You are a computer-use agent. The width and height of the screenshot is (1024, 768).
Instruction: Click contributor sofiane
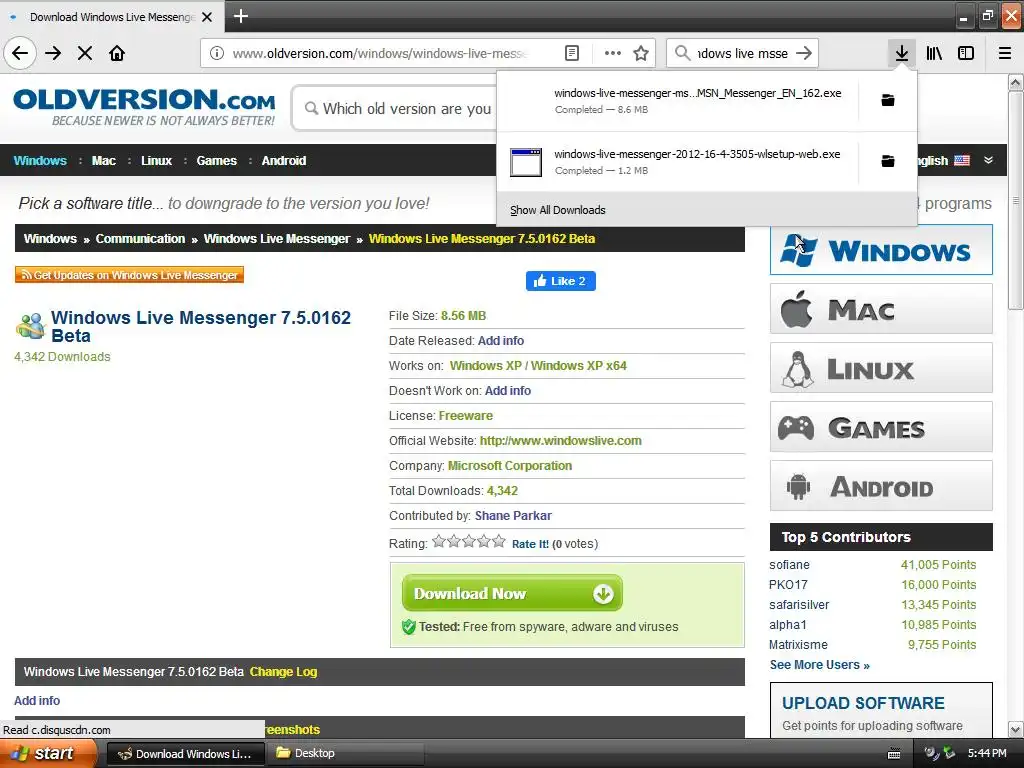point(789,565)
